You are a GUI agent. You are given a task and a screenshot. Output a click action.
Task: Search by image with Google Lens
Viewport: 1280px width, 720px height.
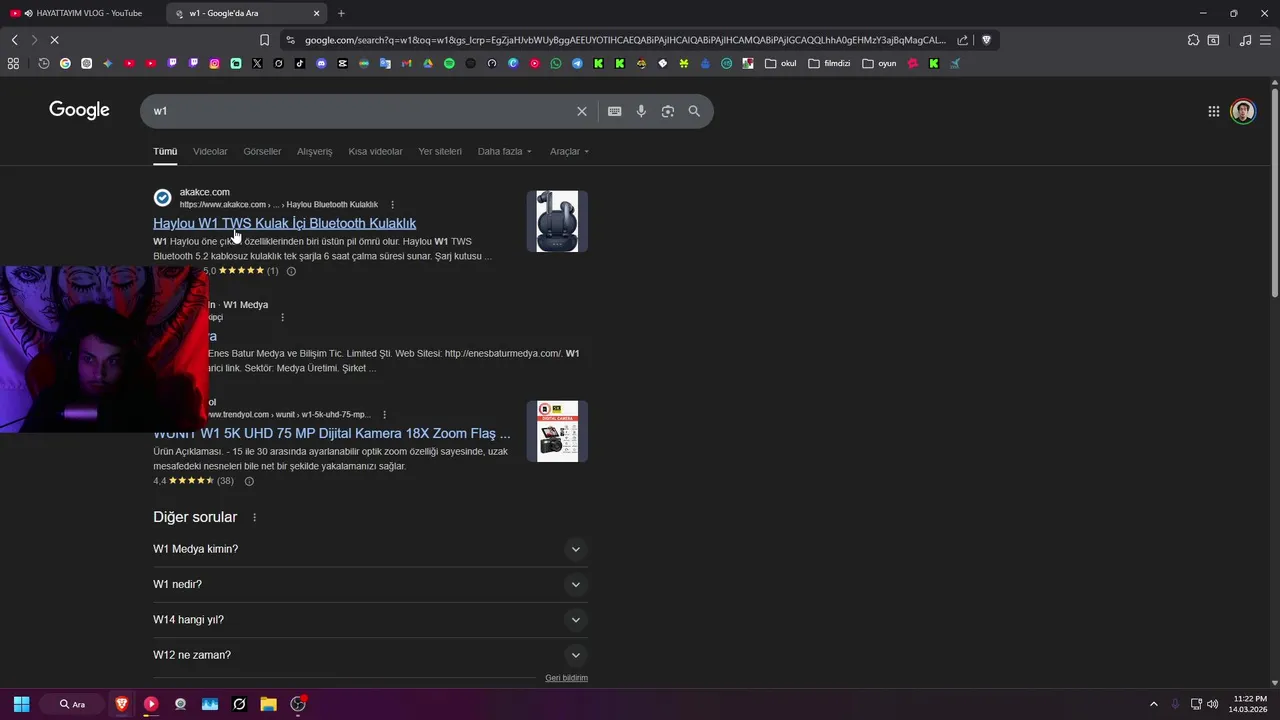(x=668, y=111)
